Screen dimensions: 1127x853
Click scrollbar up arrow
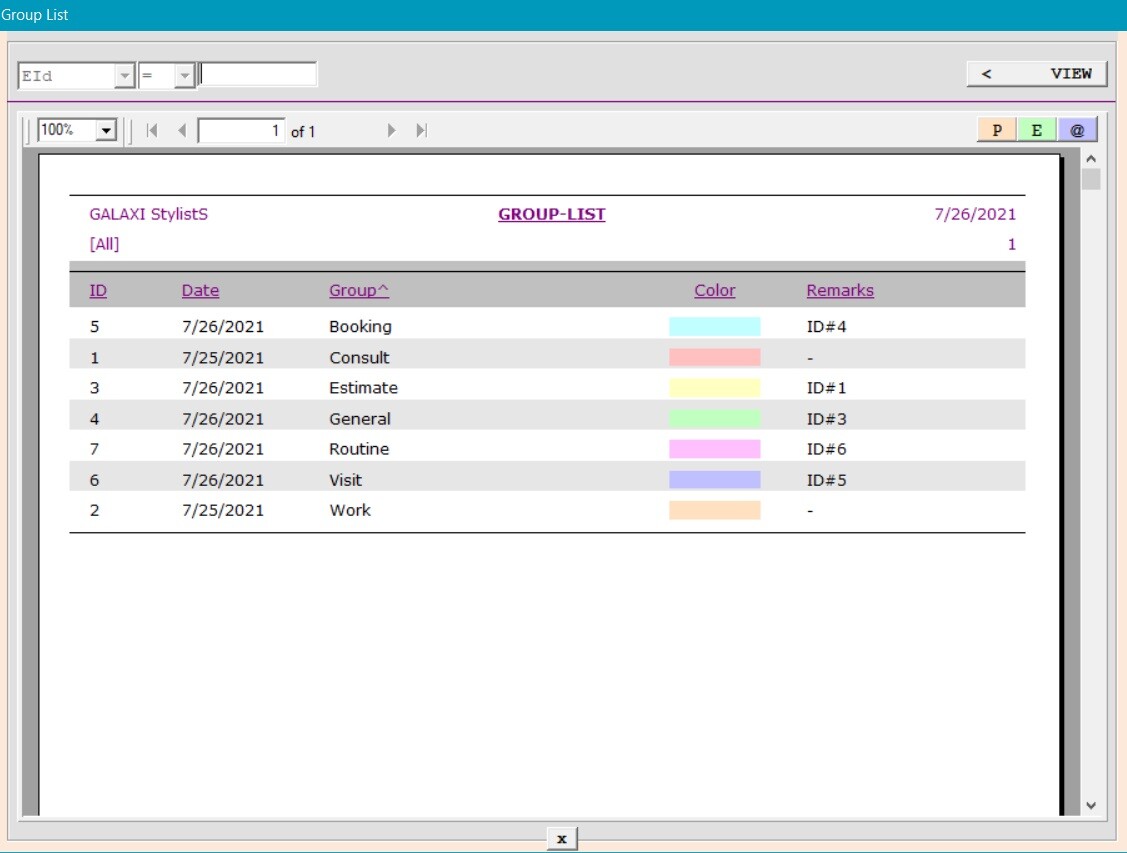[x=1090, y=159]
